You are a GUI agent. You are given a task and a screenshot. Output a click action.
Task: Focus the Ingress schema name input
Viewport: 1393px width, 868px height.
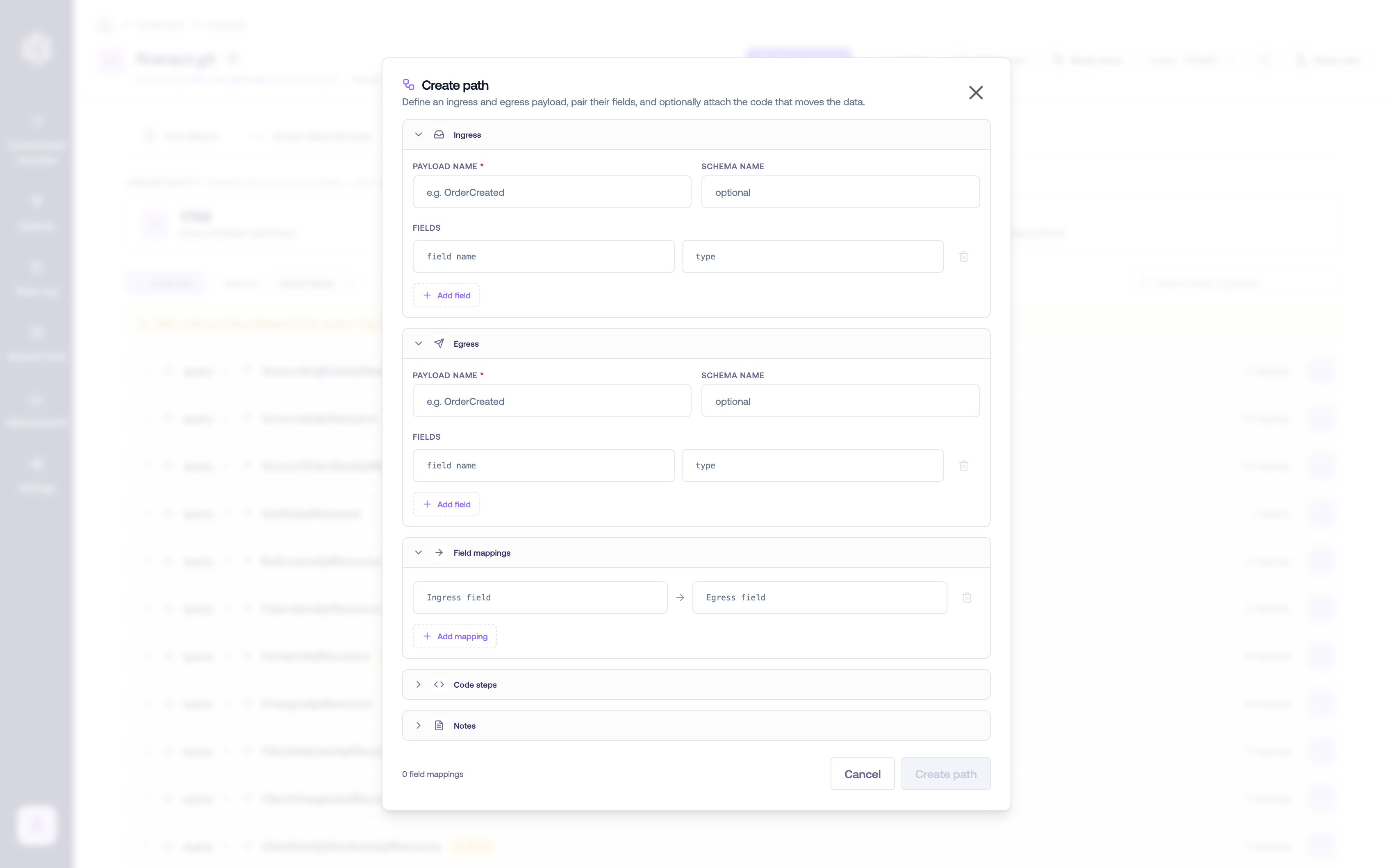pyautogui.click(x=841, y=192)
